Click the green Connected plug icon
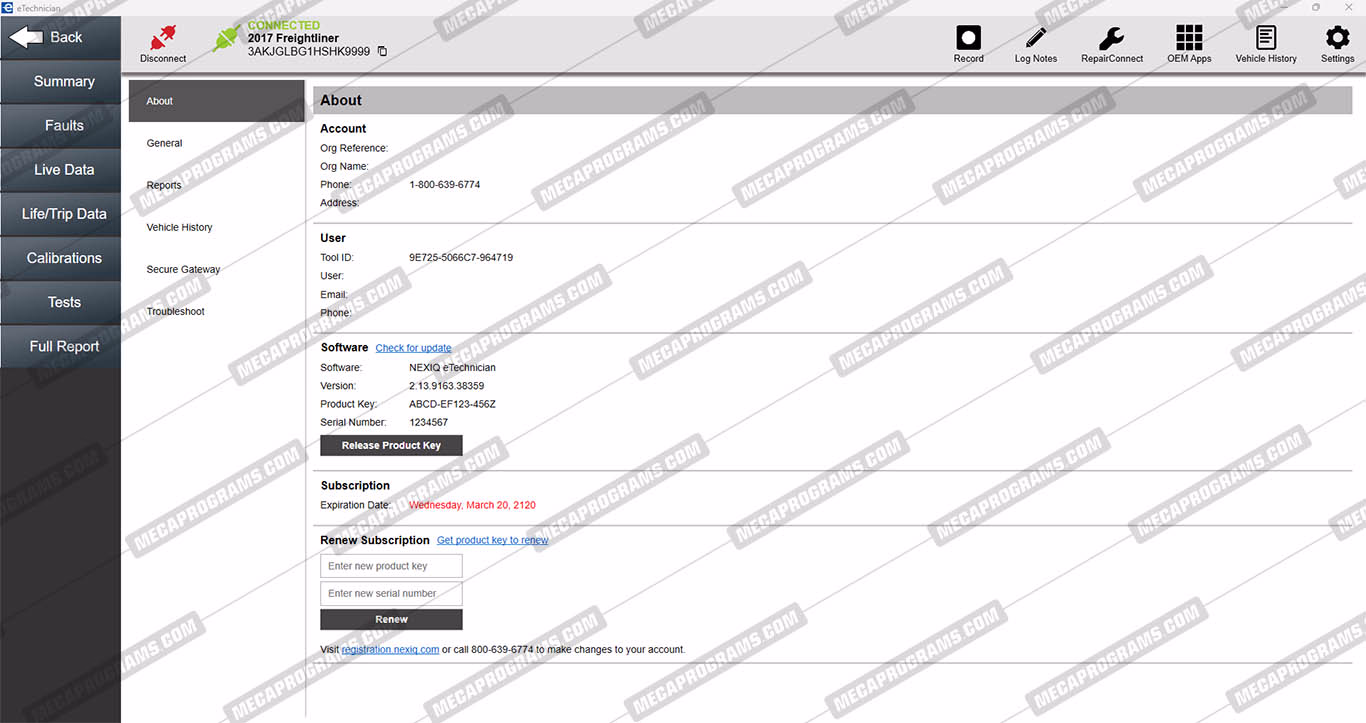The height and width of the screenshot is (723, 1366). (228, 38)
